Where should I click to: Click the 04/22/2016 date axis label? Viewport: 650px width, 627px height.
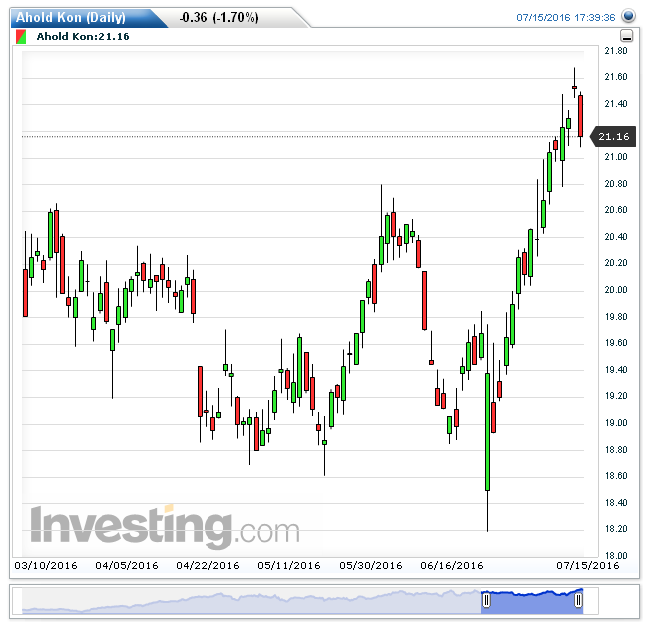click(x=208, y=565)
